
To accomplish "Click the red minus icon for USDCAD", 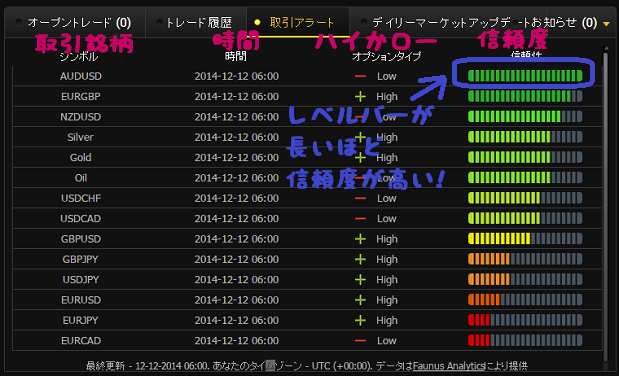I will [360, 218].
